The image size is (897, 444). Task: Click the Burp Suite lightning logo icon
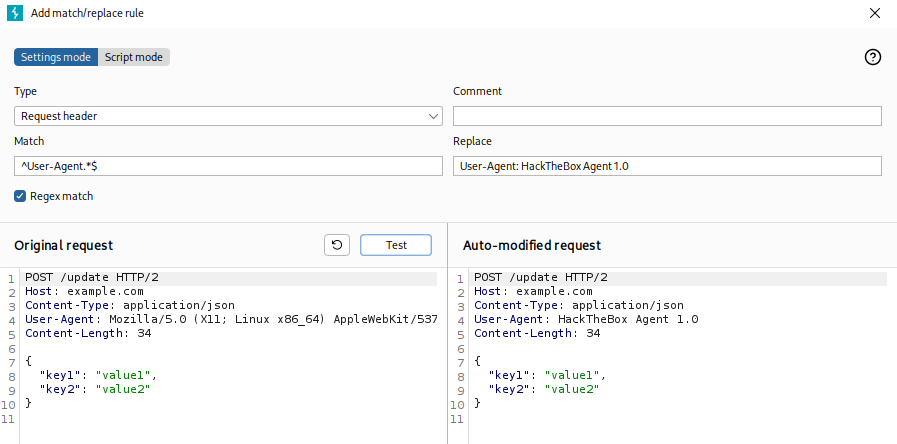click(x=15, y=13)
